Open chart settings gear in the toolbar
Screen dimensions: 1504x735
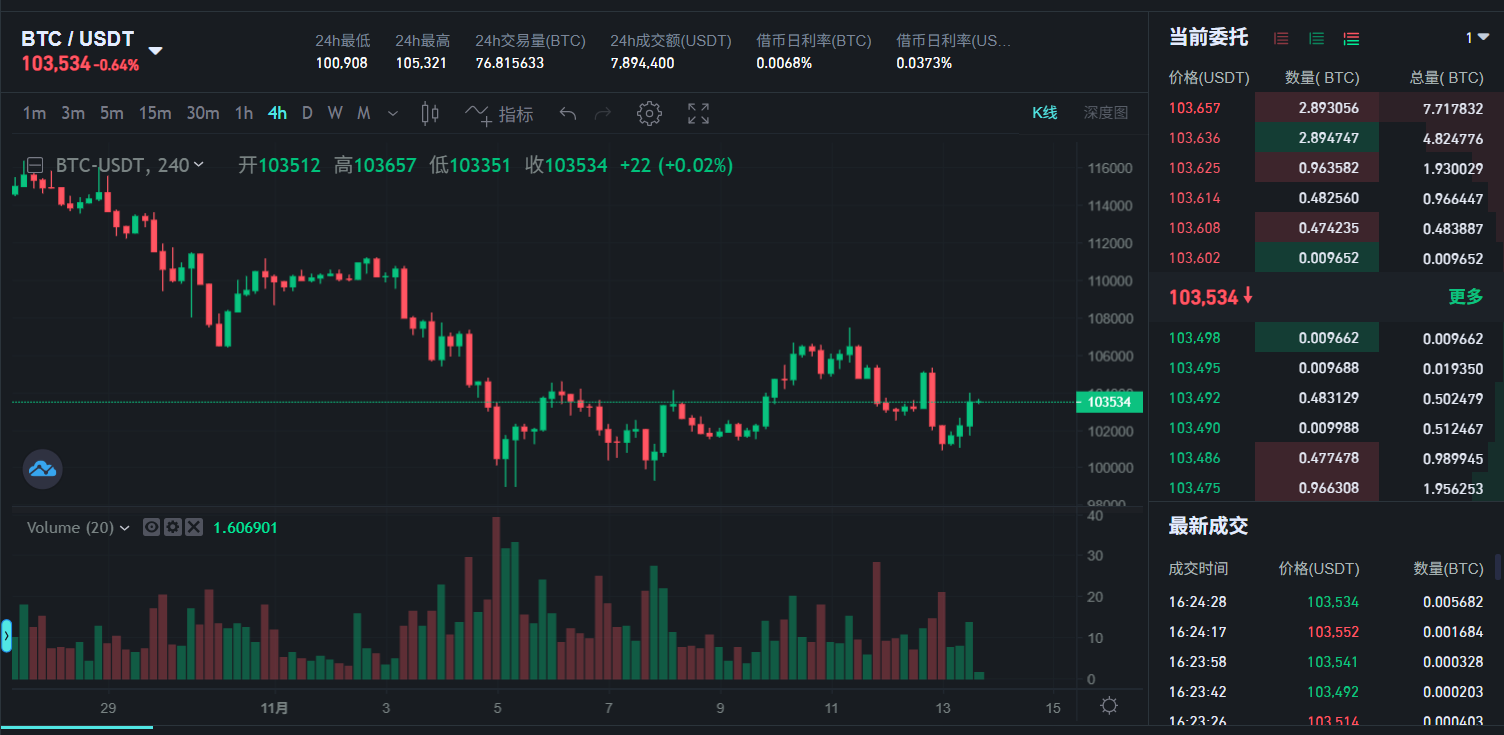coord(649,114)
